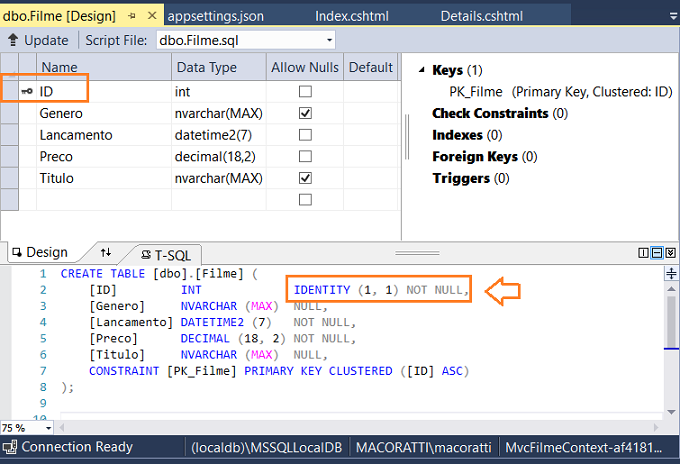Screen dimensions: 680x464
Task: Click the vertical scrollbar thumb in T-SQL
Action: (x=671, y=321)
